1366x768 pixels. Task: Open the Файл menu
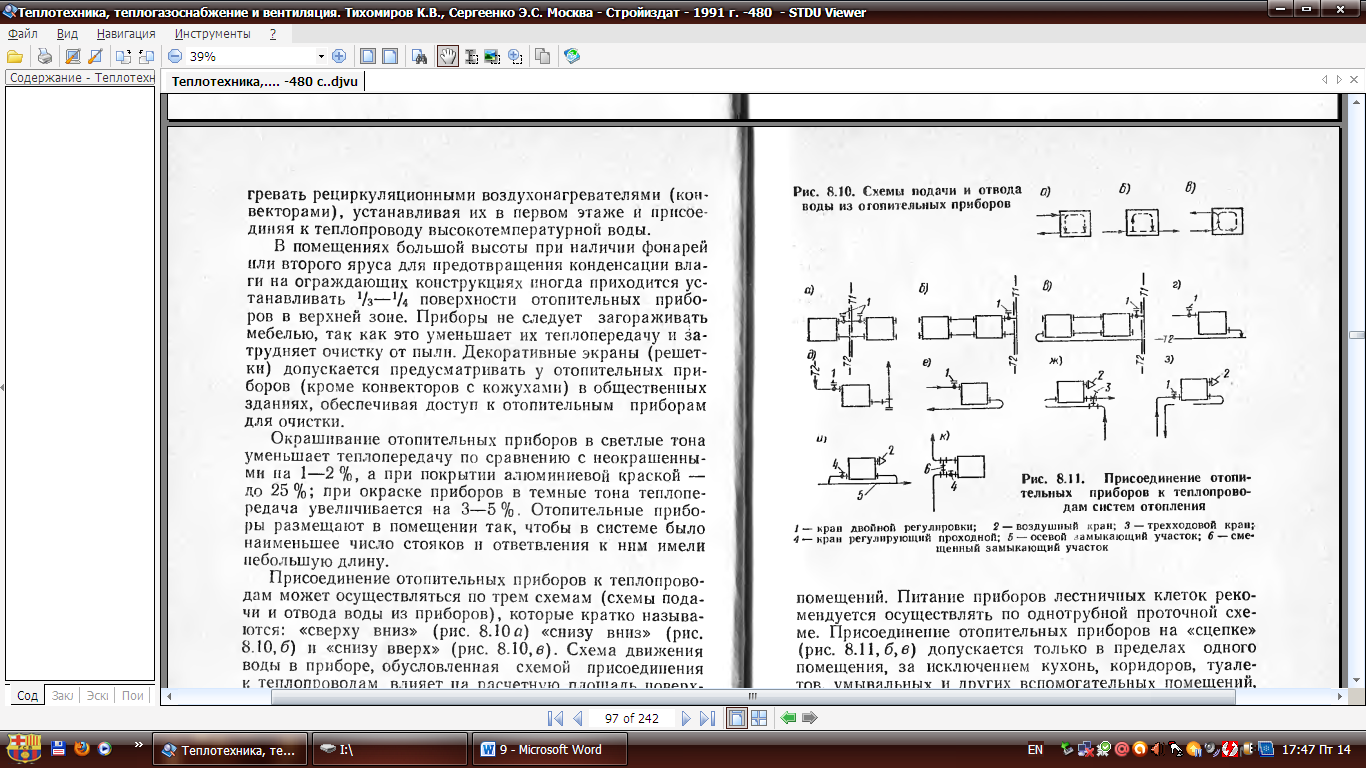pos(21,33)
